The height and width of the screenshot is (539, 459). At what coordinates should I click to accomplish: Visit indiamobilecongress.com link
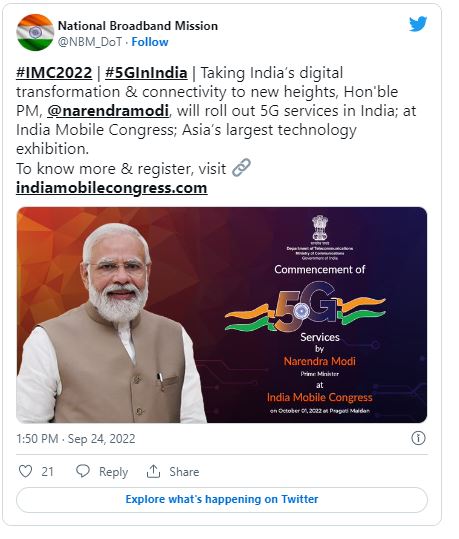click(112, 188)
